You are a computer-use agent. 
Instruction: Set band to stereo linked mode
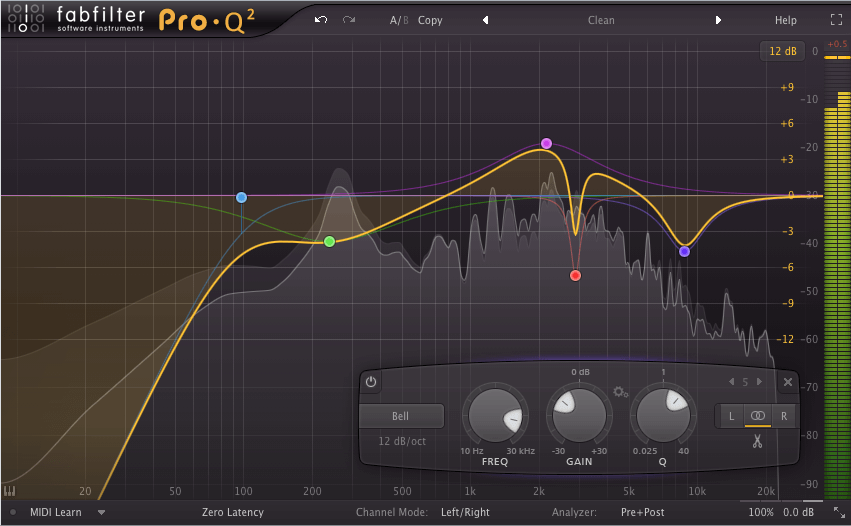coord(758,416)
